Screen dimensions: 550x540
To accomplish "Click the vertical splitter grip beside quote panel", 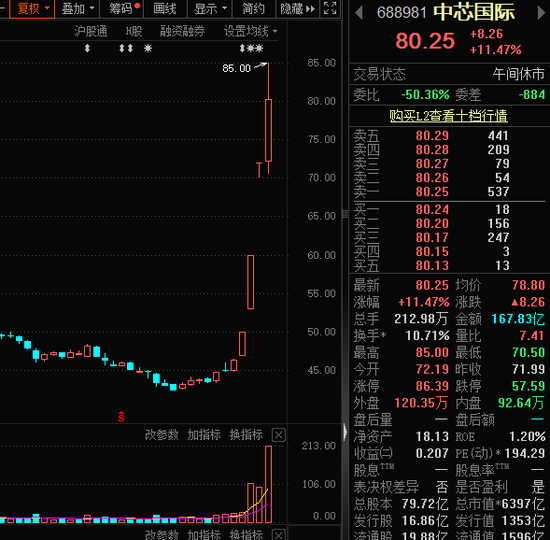I will click(345, 214).
